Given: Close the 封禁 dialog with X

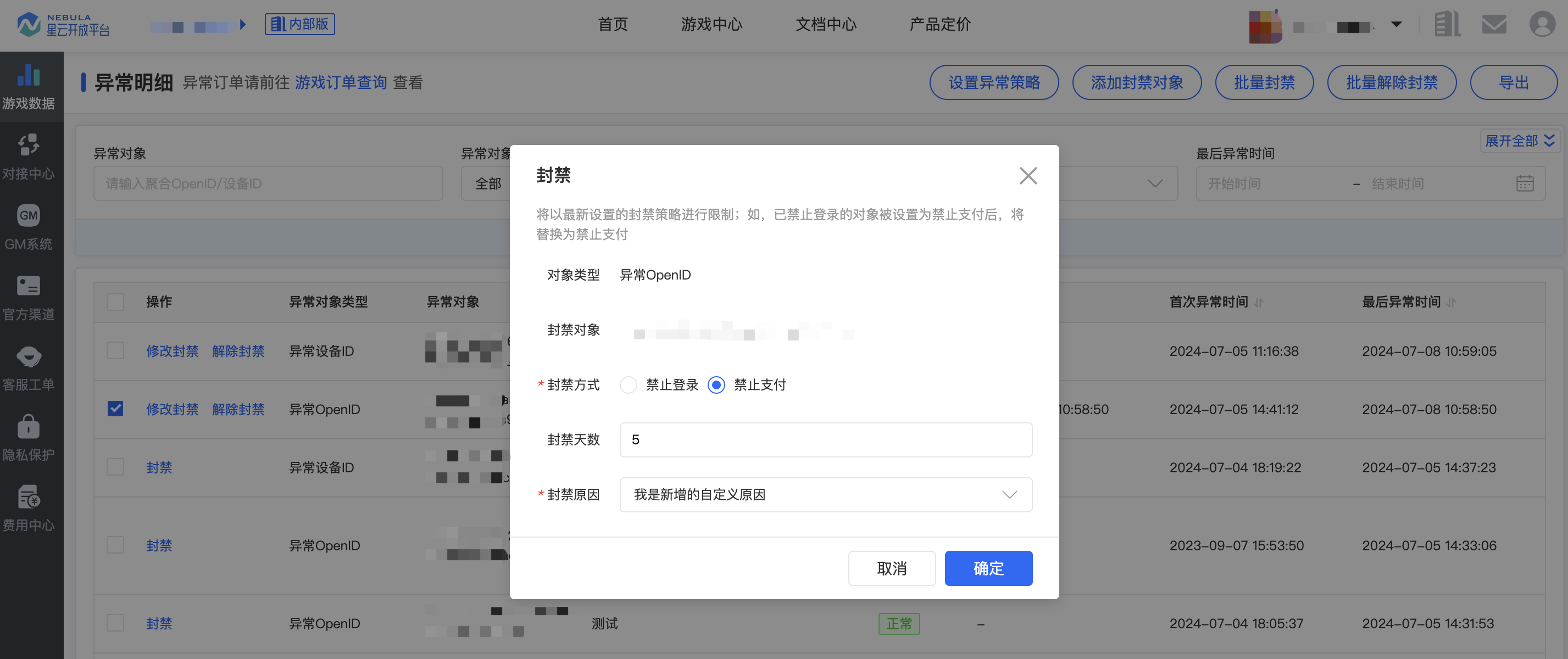Looking at the screenshot, I should pyautogui.click(x=1028, y=176).
